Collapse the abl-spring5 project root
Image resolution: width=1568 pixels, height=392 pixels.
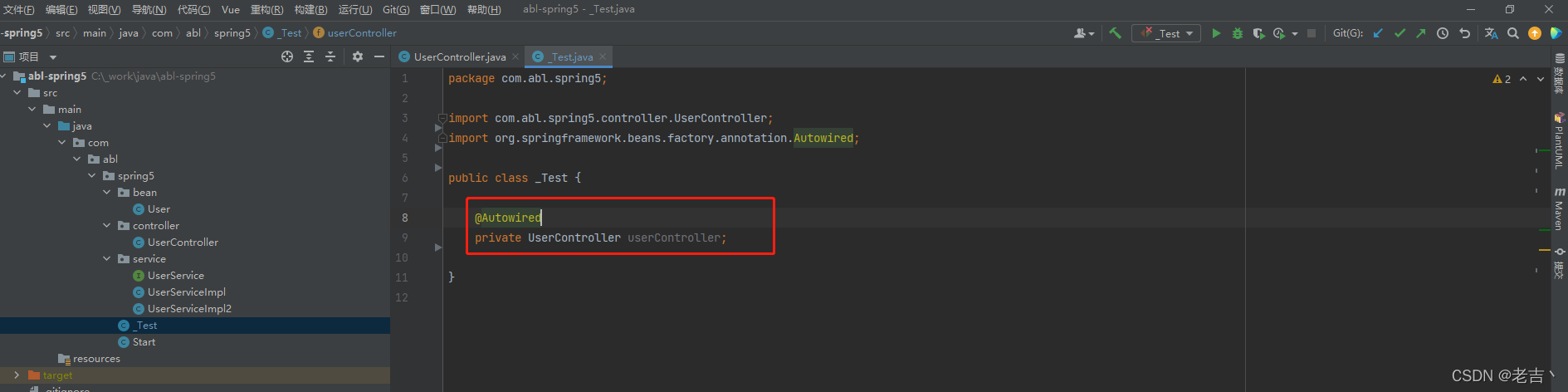4,76
